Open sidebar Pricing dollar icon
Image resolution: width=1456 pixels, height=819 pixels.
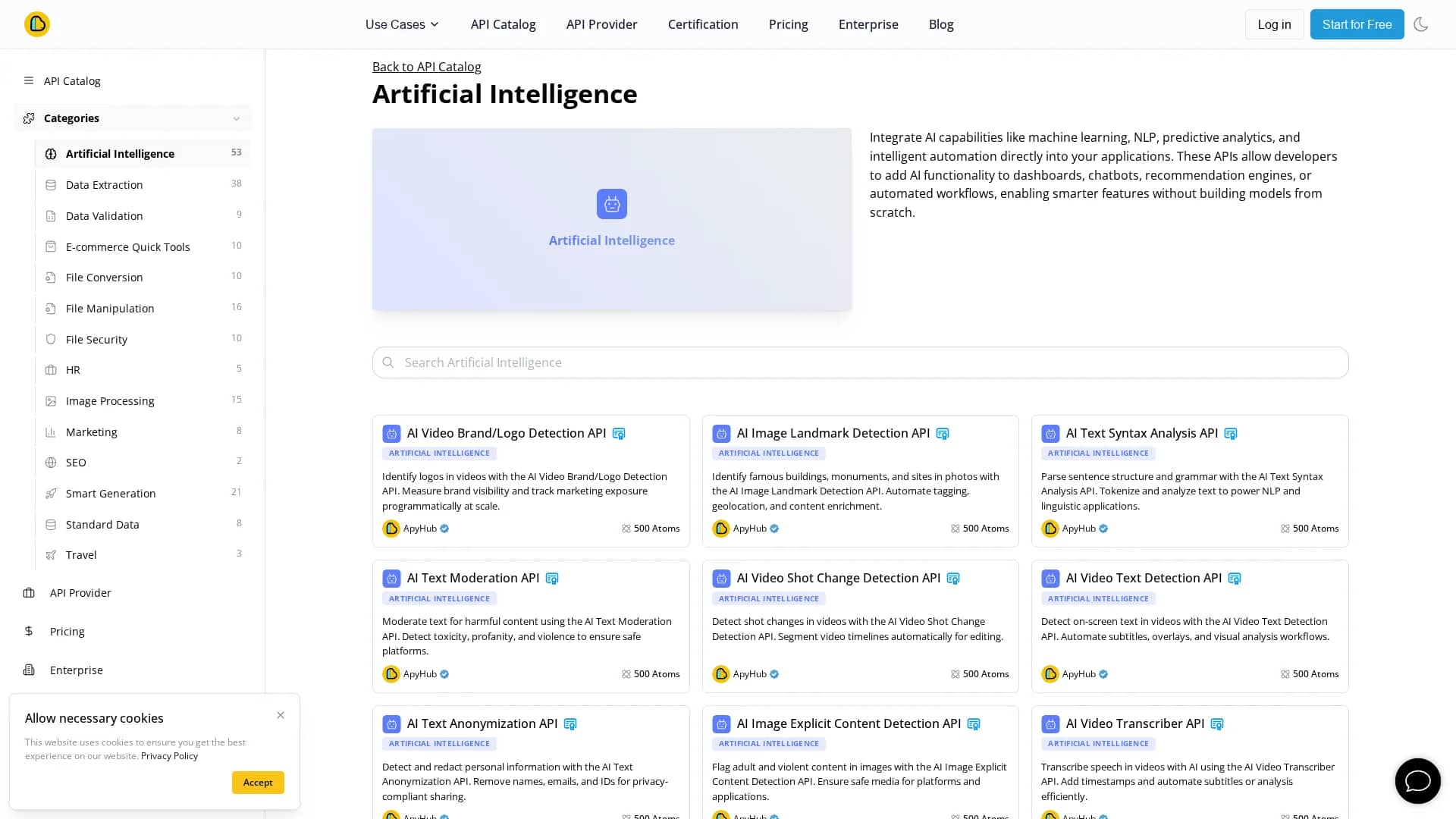29,631
